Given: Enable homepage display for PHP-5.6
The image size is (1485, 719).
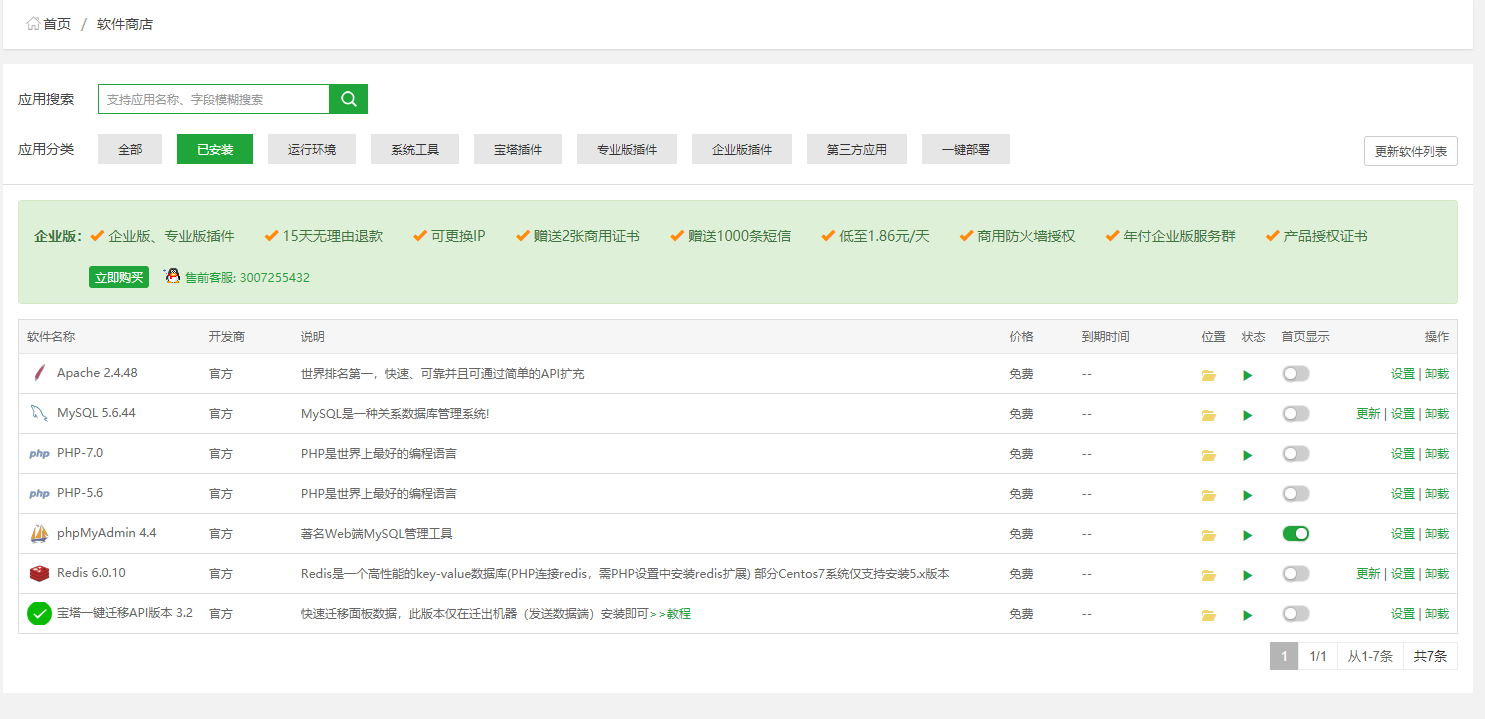Looking at the screenshot, I should [x=1296, y=494].
